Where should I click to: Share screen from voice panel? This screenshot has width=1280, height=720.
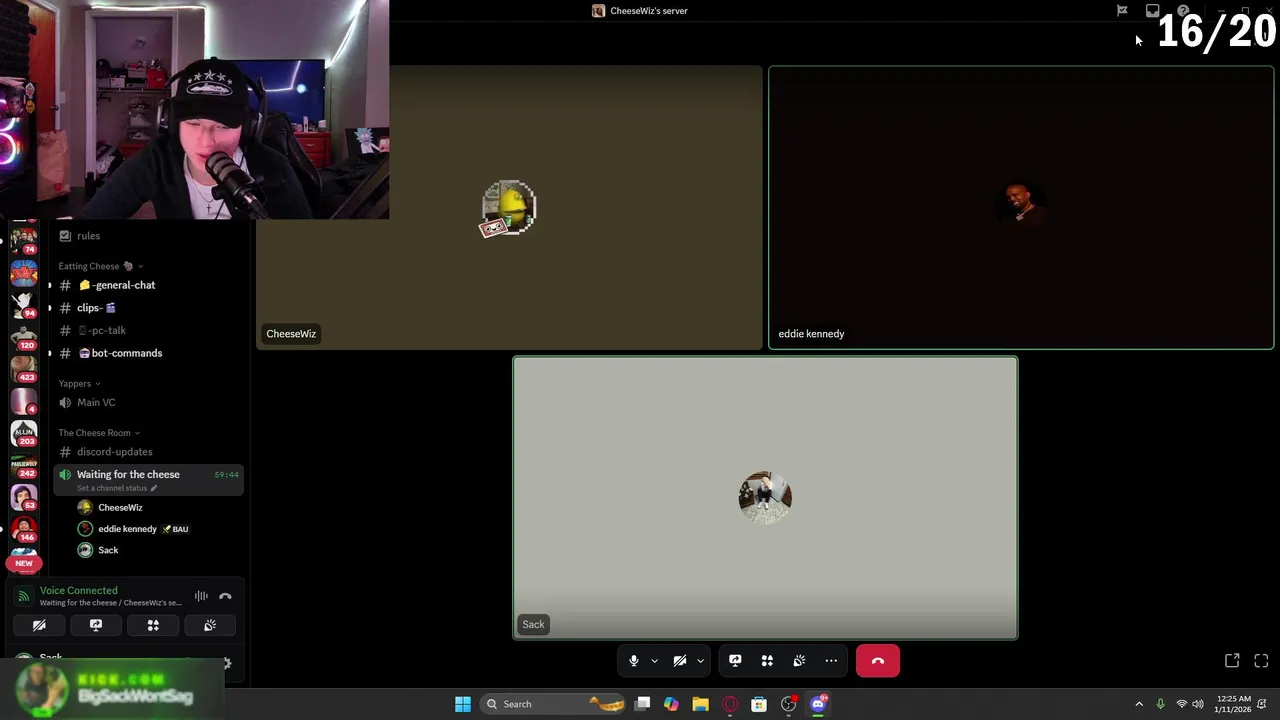click(x=96, y=625)
